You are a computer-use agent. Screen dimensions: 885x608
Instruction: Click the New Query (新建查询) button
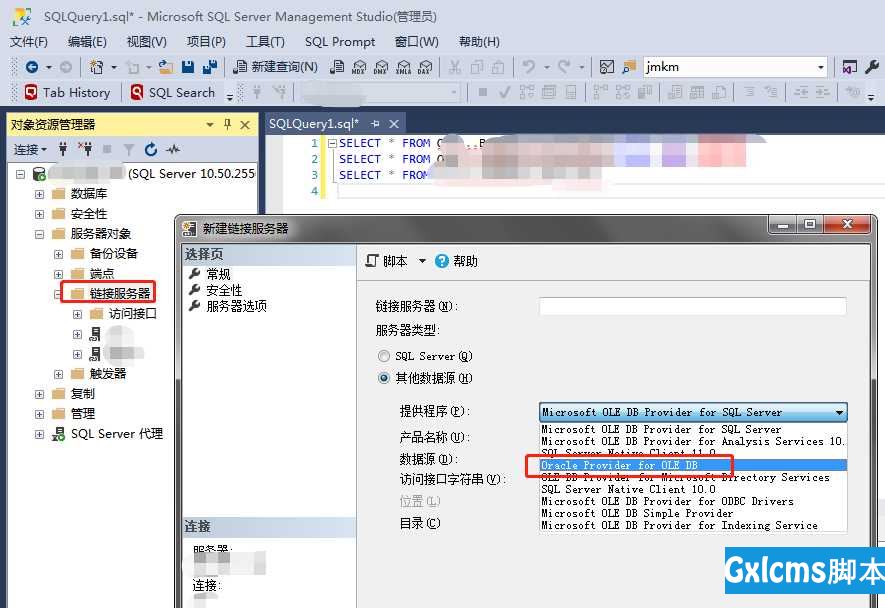[276, 67]
